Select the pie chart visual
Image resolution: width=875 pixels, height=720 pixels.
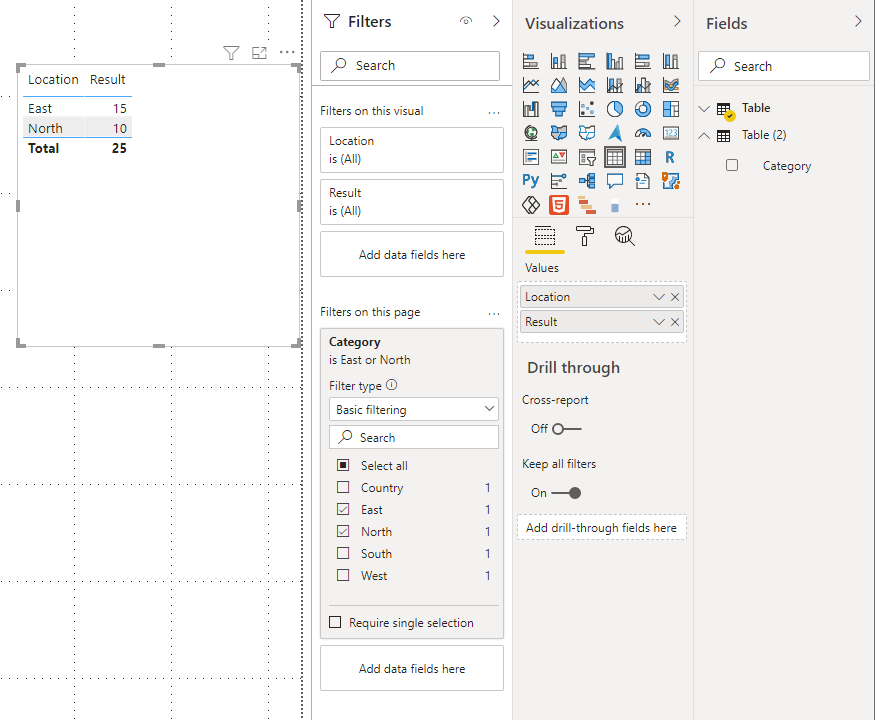click(615, 109)
